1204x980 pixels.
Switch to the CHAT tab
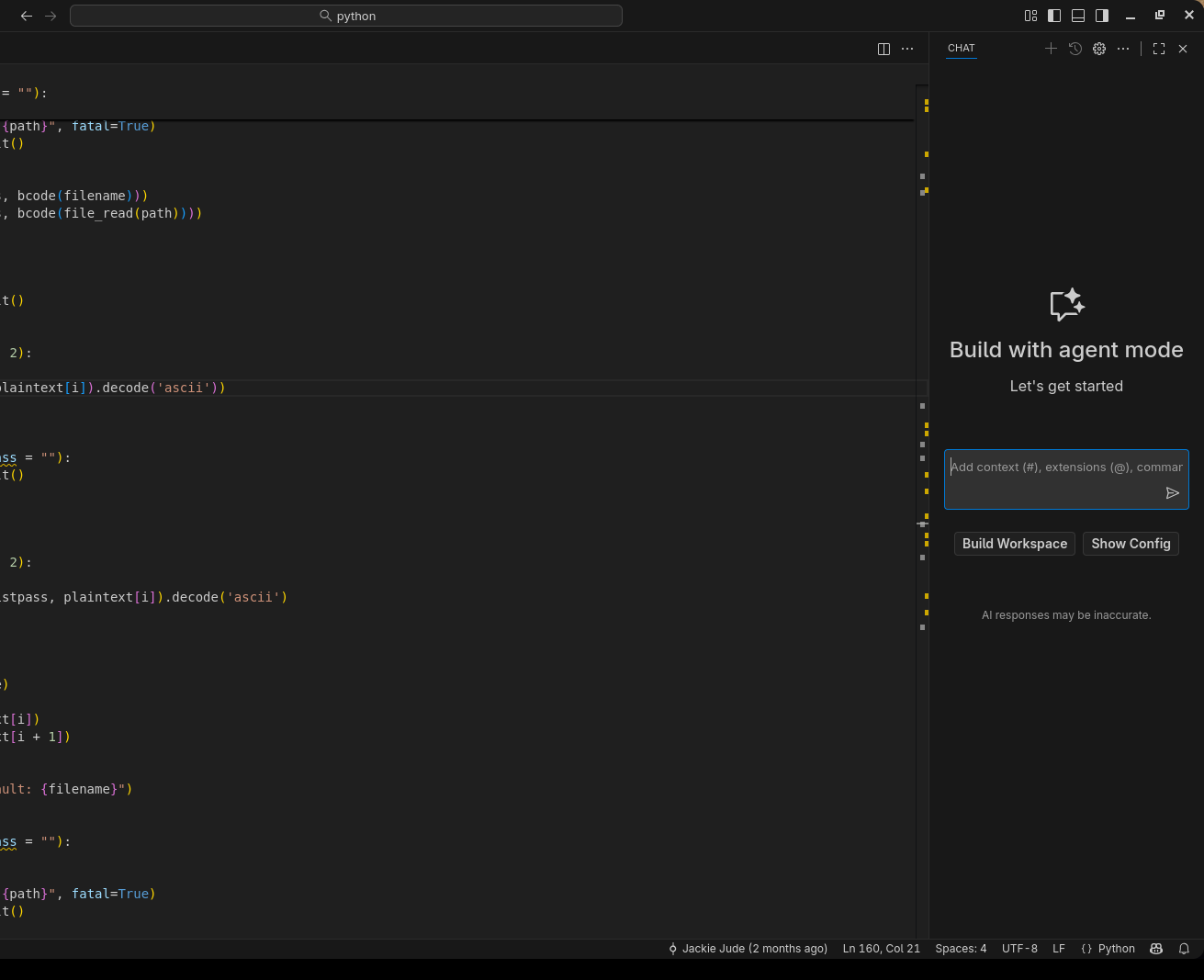[x=961, y=48]
